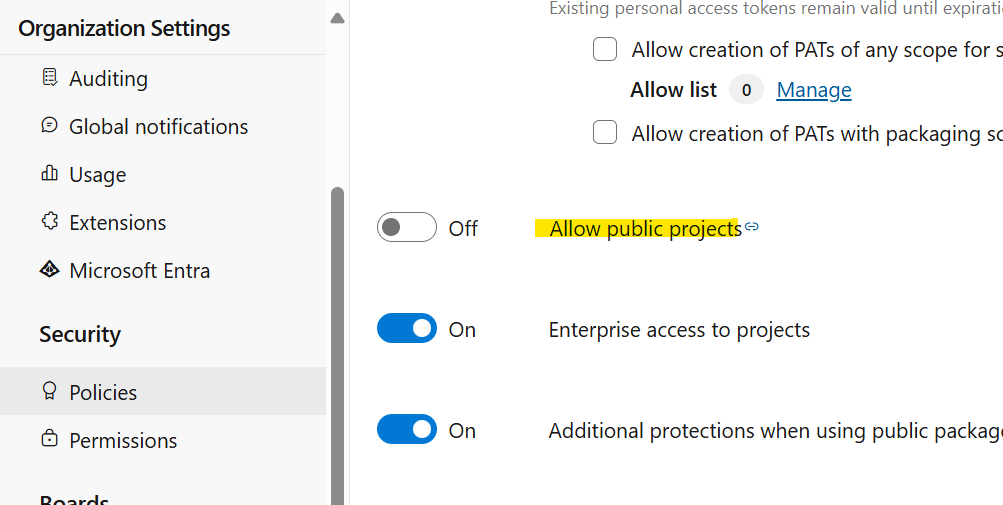Viewport: 1003px width, 505px height.
Task: Turn off Additional protections for public packages
Action: 407,429
